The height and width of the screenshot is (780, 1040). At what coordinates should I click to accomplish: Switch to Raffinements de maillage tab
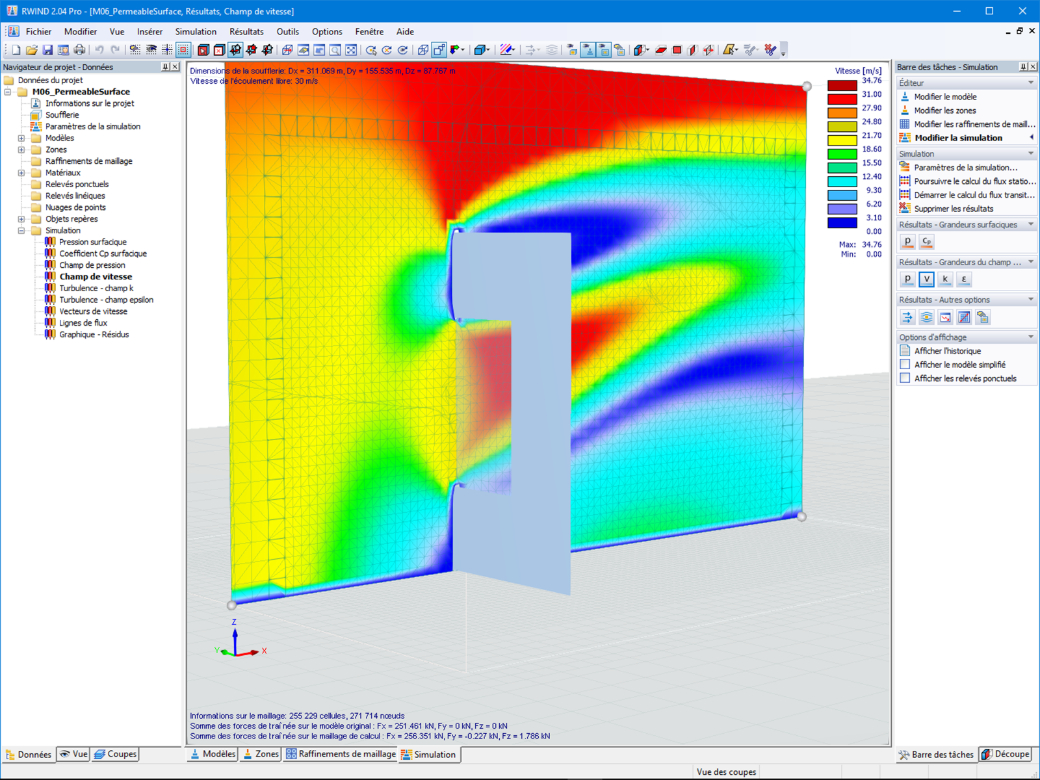341,754
